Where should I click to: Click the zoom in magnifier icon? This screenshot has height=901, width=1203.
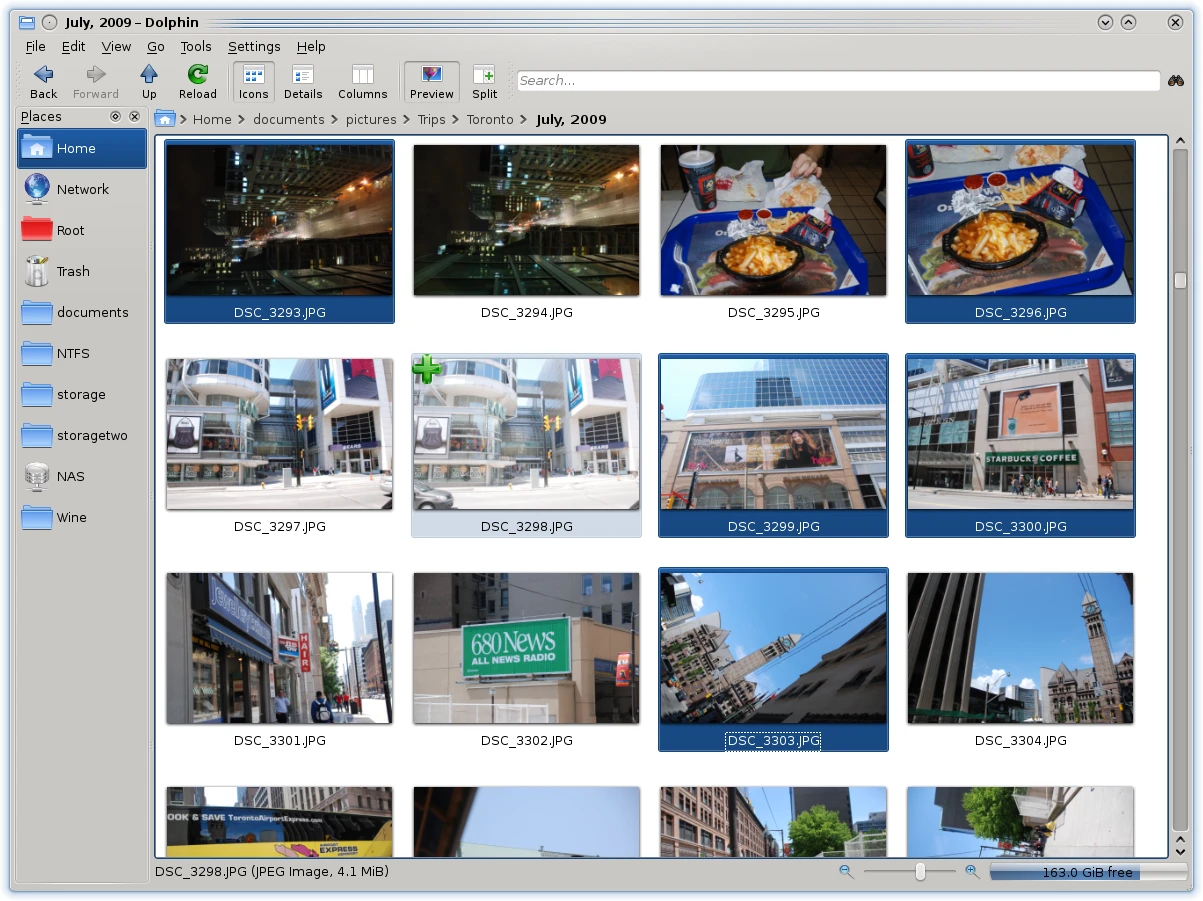[972, 872]
